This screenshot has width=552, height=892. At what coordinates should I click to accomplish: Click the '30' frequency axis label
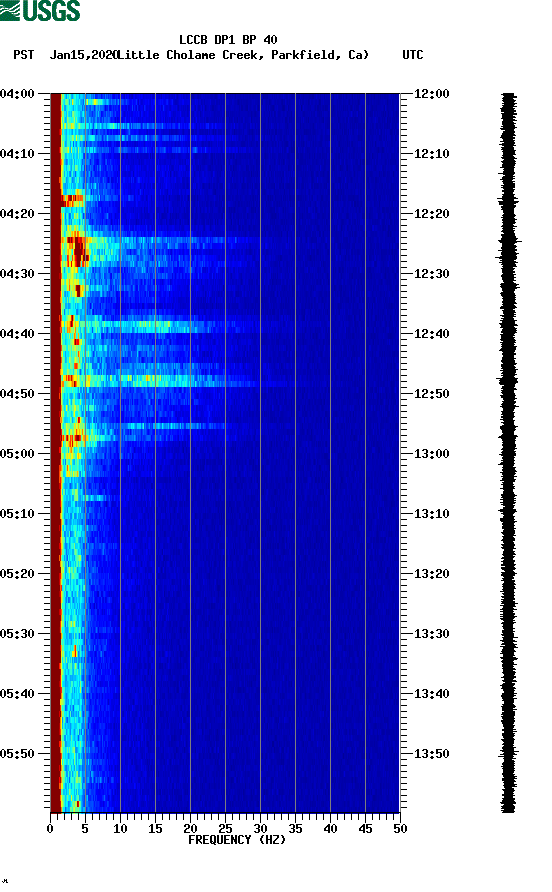pyautogui.click(x=260, y=829)
